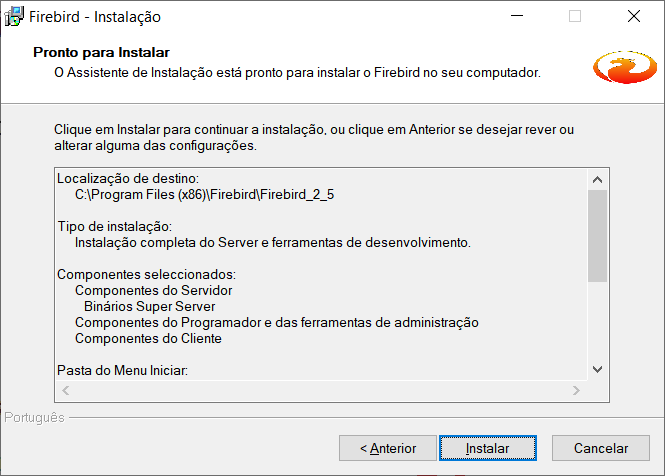The image size is (665, 476).
Task: Cancel setup with the Cancelar button
Action: [x=600, y=449]
